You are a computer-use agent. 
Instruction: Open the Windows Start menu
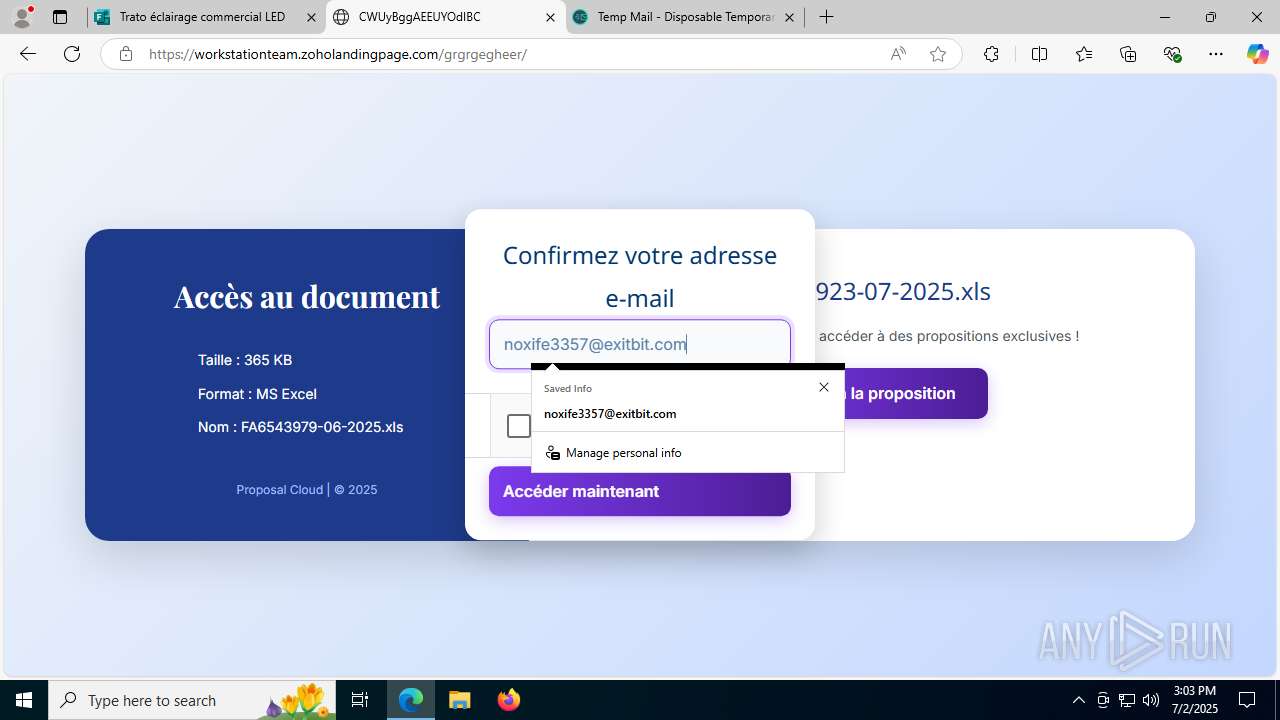pyautogui.click(x=24, y=700)
